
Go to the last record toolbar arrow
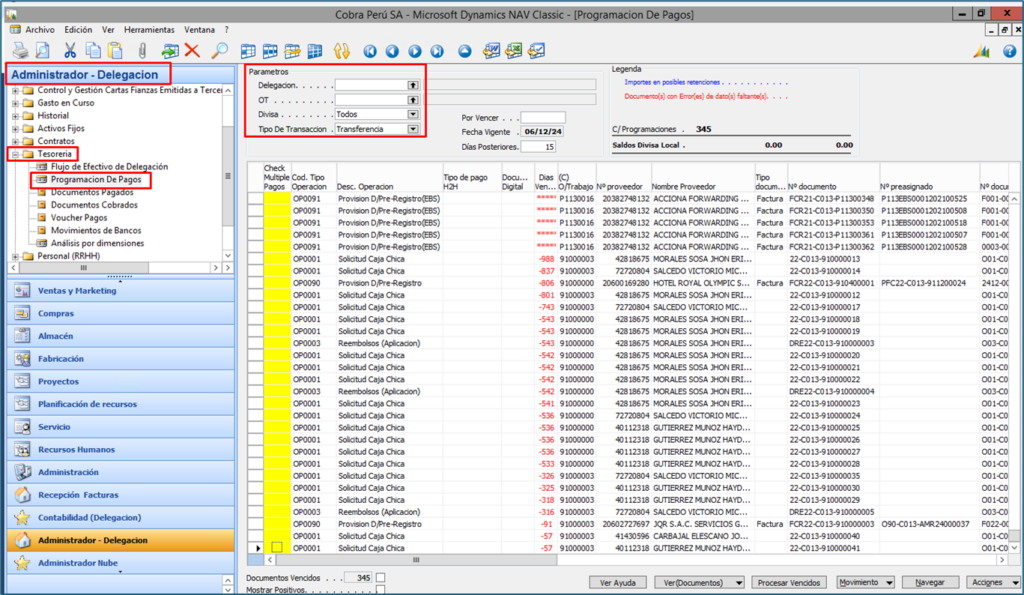coord(437,51)
